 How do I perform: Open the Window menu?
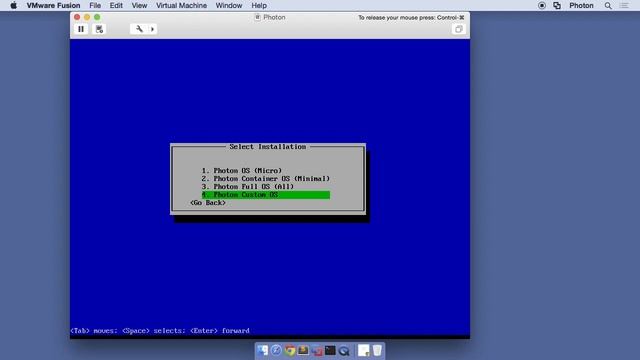229,5
